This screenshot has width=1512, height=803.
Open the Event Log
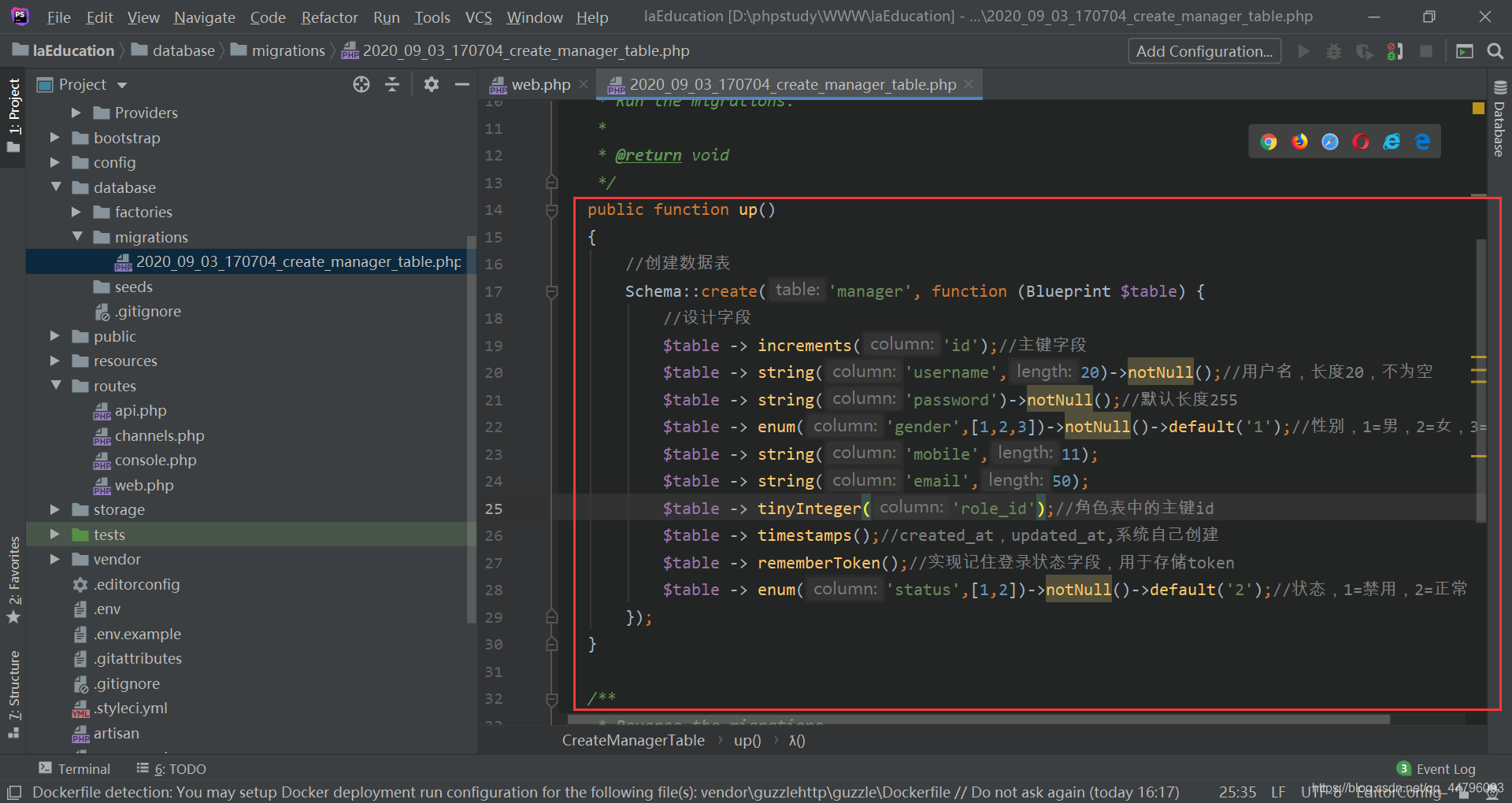tap(1436, 768)
